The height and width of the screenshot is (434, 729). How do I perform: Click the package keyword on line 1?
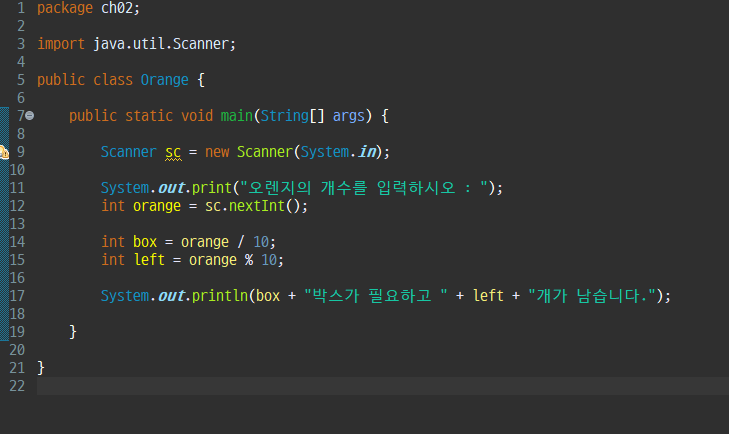coord(65,8)
